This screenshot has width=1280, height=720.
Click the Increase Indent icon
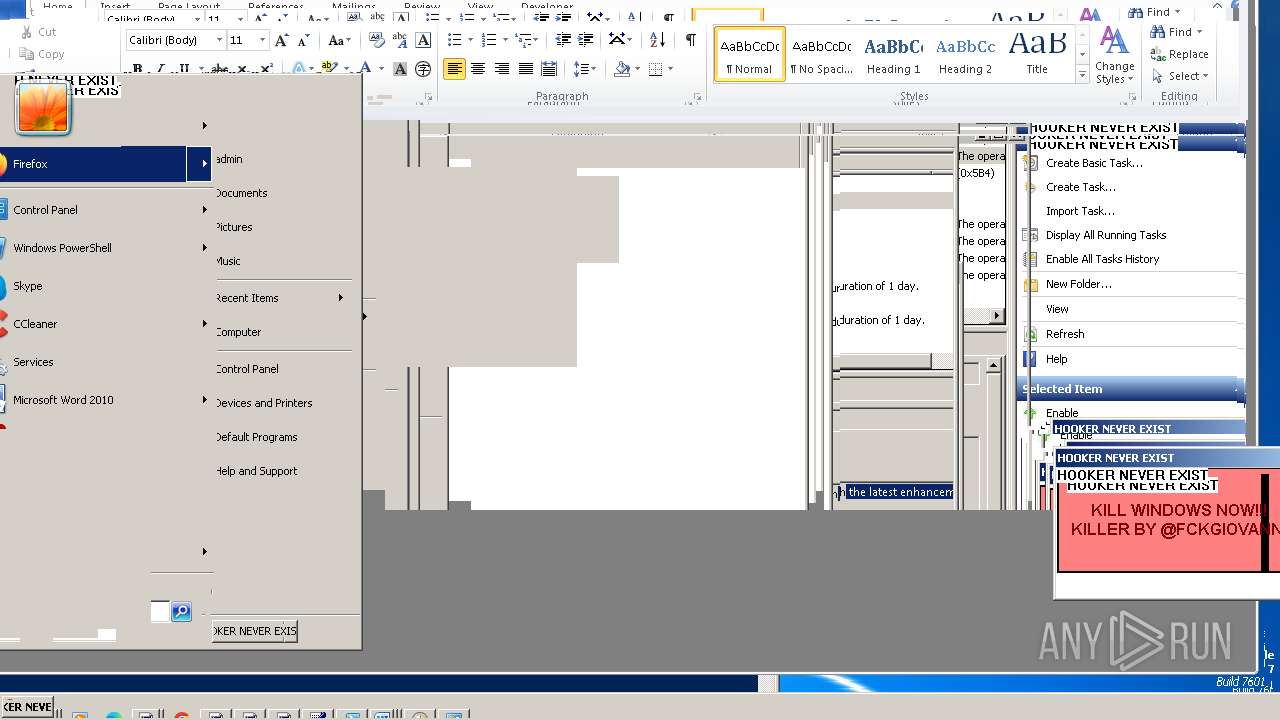click(x=587, y=40)
